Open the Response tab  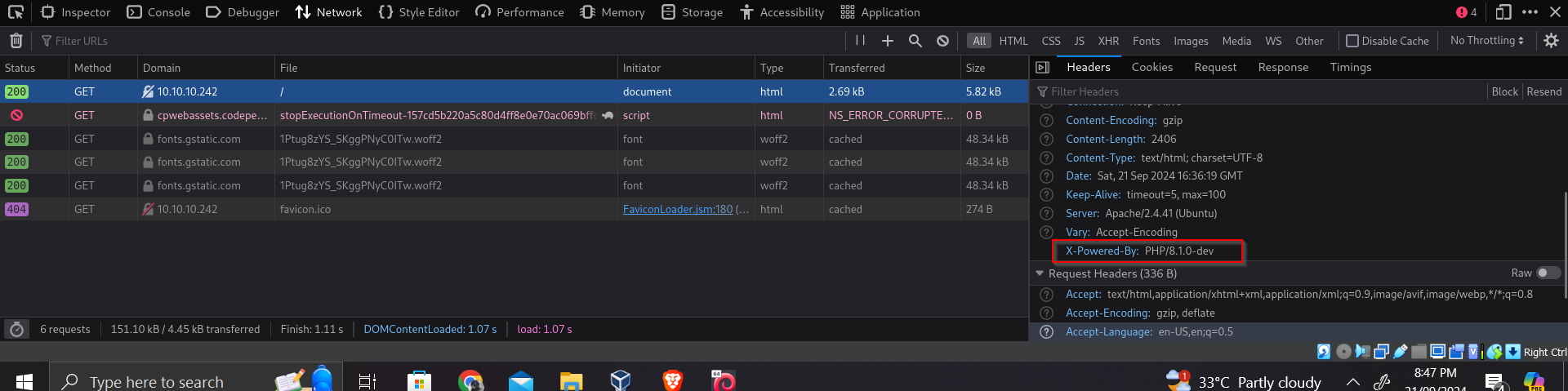point(1283,68)
